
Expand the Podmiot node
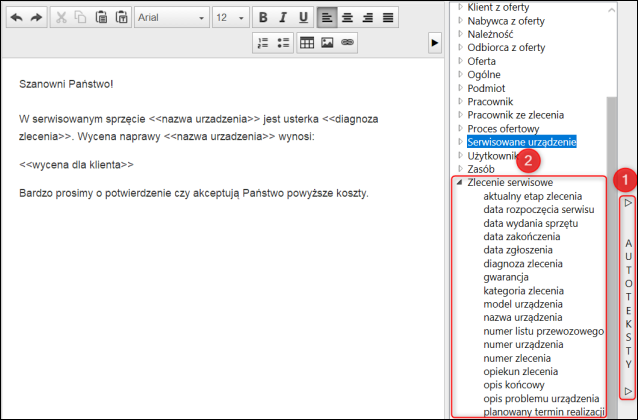(461, 88)
